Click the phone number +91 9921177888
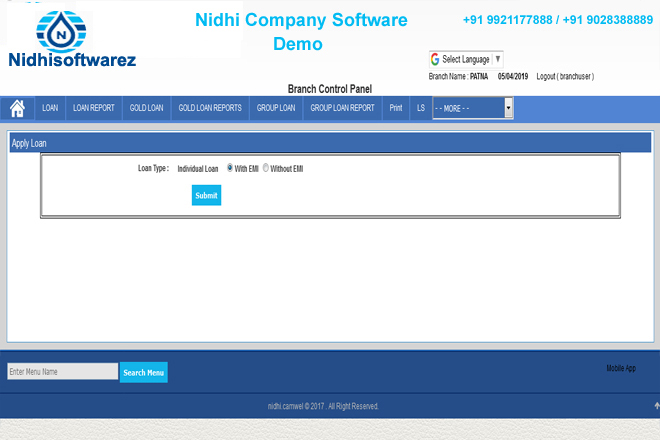The height and width of the screenshot is (440, 660). (507, 20)
